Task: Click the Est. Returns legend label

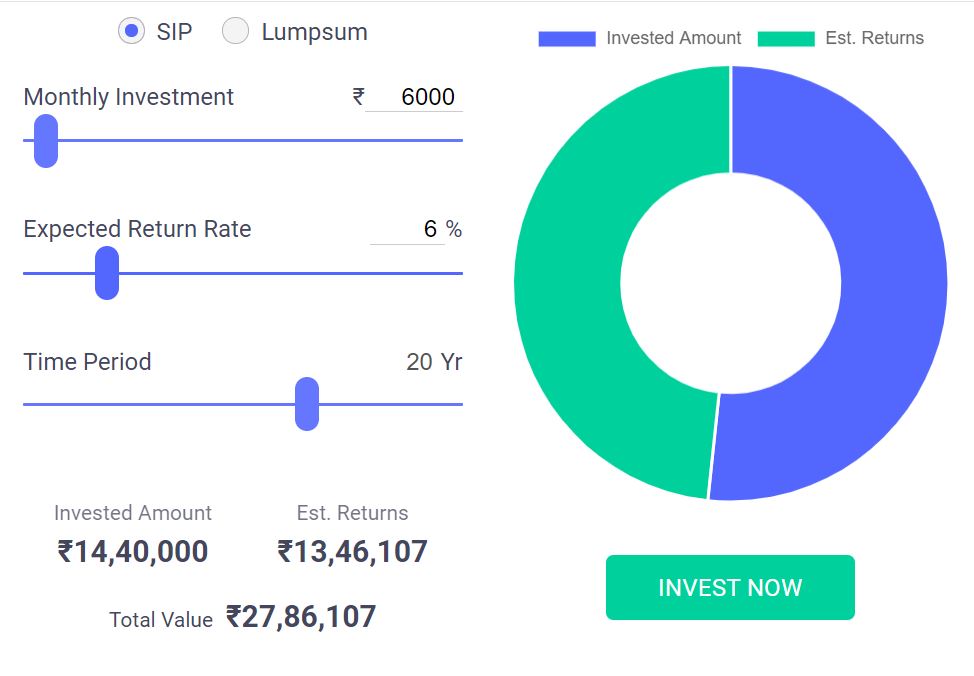Action: (874, 39)
